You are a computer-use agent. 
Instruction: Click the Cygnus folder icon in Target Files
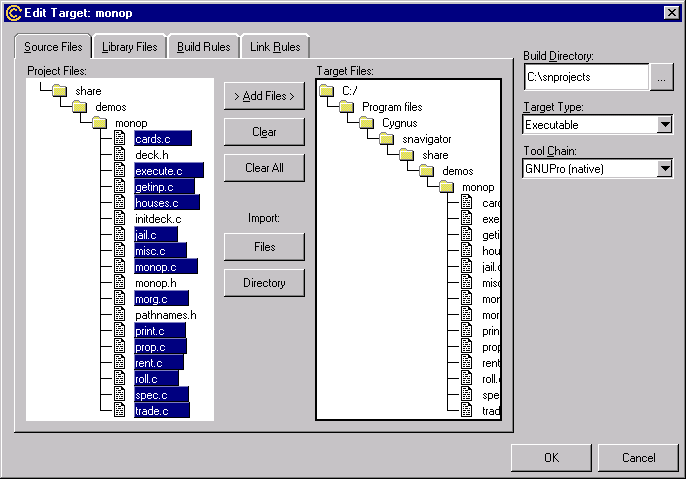click(x=366, y=123)
